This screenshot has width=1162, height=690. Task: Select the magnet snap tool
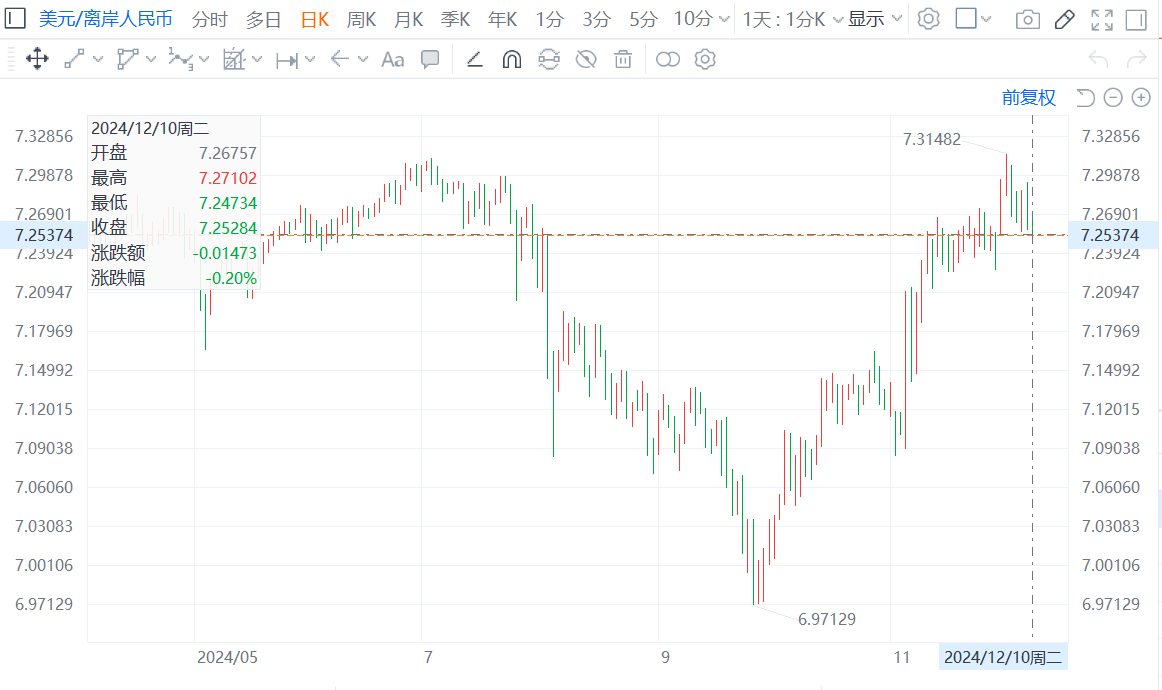coord(511,59)
